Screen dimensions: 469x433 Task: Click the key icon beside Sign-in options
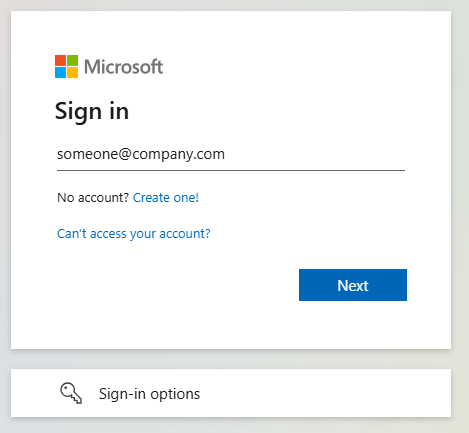click(x=71, y=393)
